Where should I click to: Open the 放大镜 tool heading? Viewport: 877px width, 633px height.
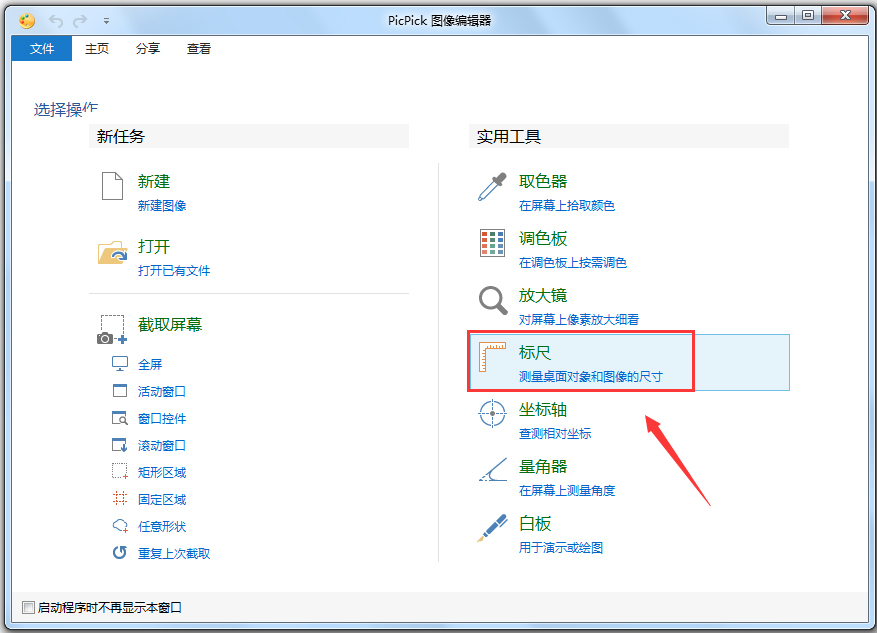point(543,295)
